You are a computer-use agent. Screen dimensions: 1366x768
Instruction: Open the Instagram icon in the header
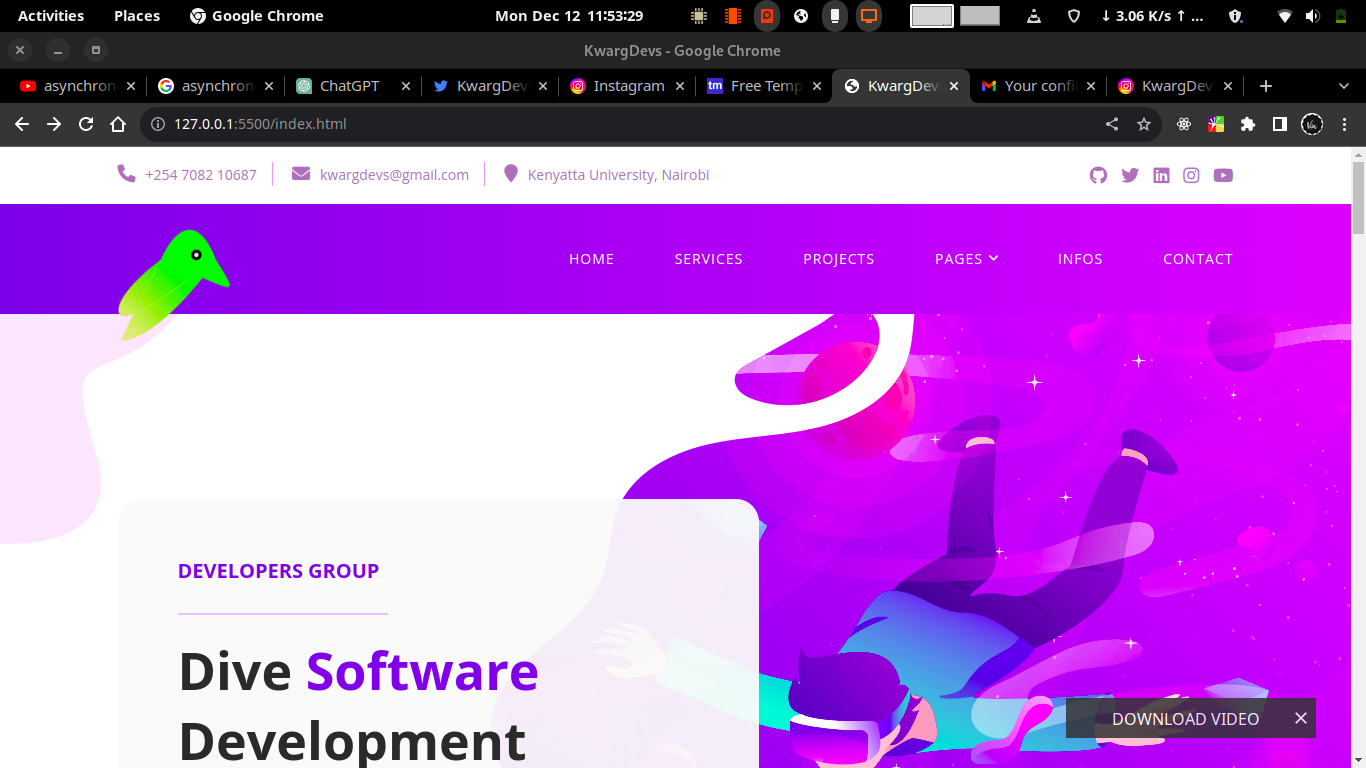click(x=1191, y=175)
